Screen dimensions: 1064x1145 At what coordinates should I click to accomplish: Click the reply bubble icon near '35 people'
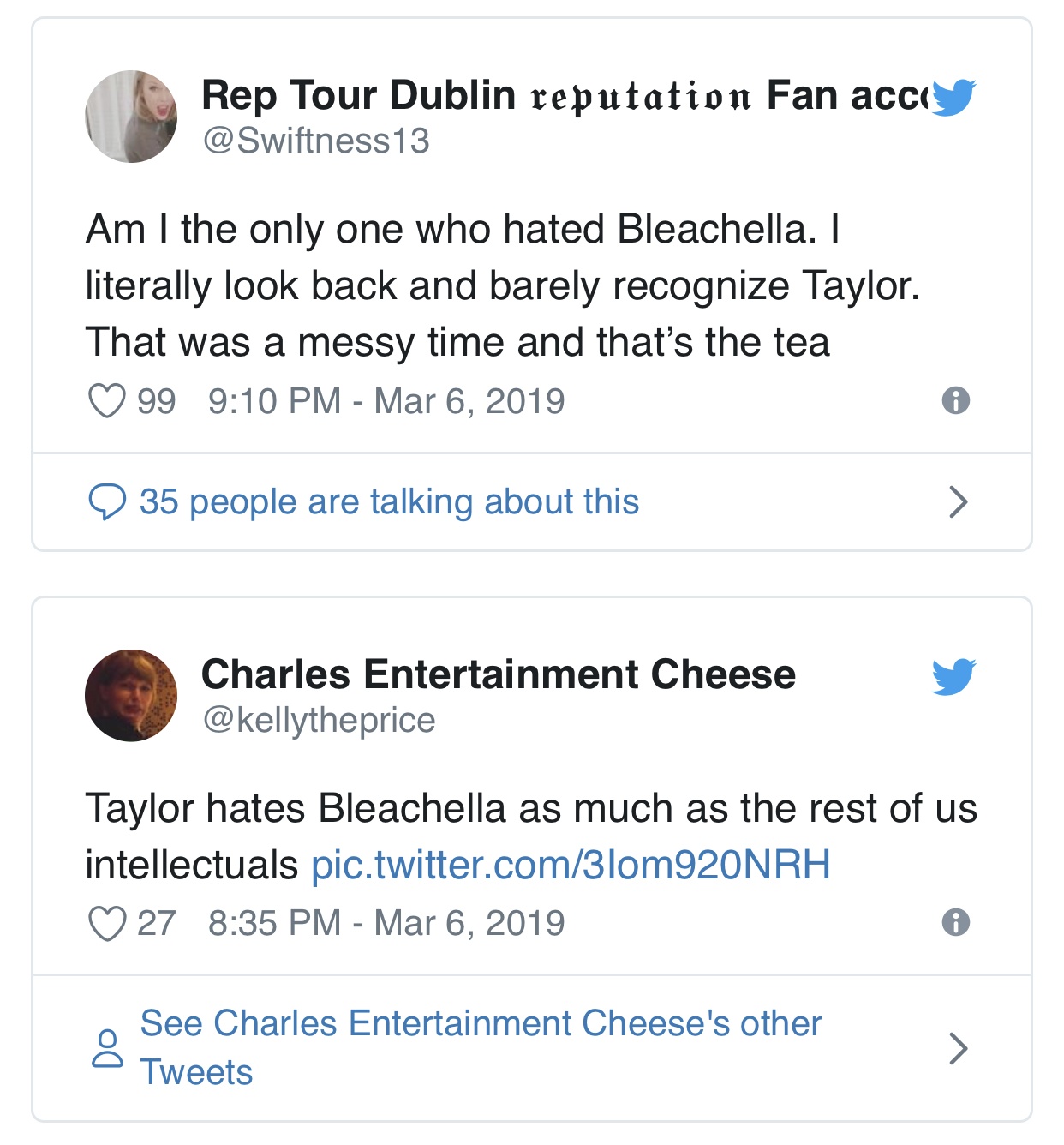click(108, 503)
